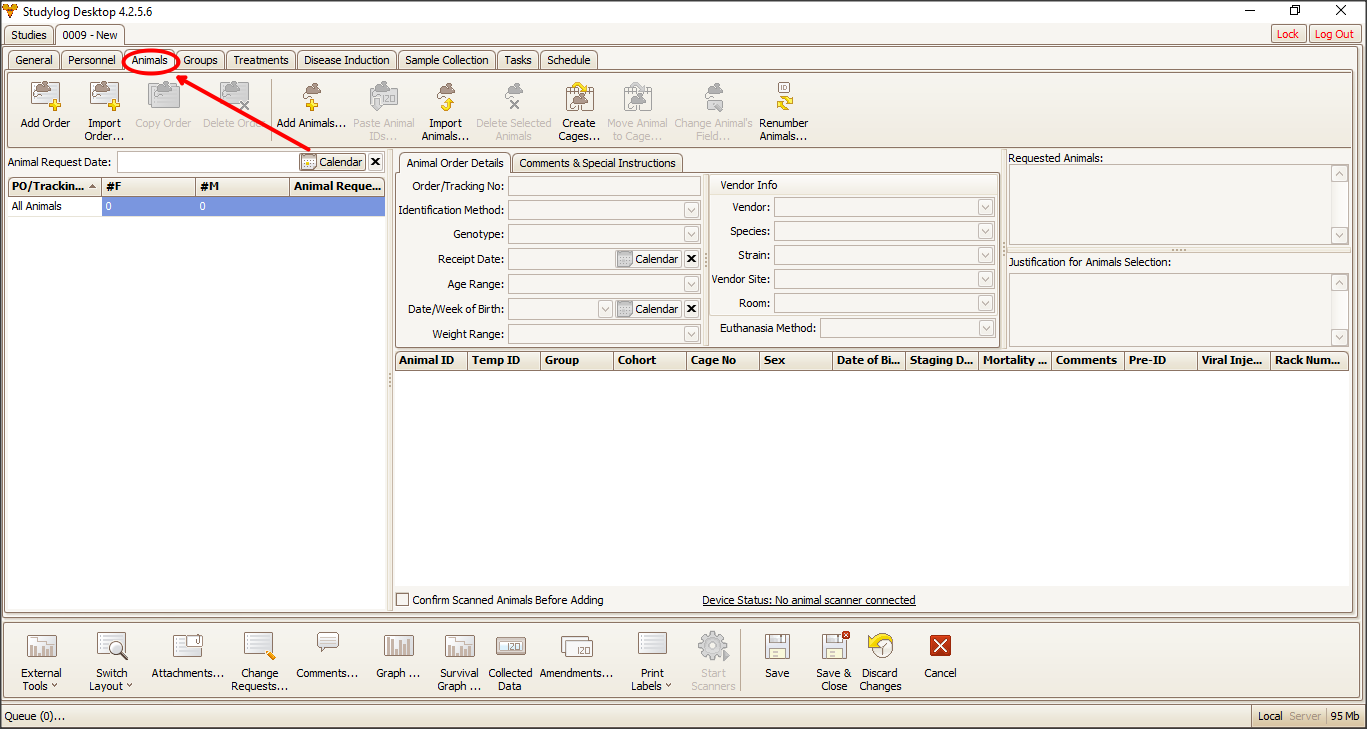Launch the Create Cages tool

pos(578,97)
